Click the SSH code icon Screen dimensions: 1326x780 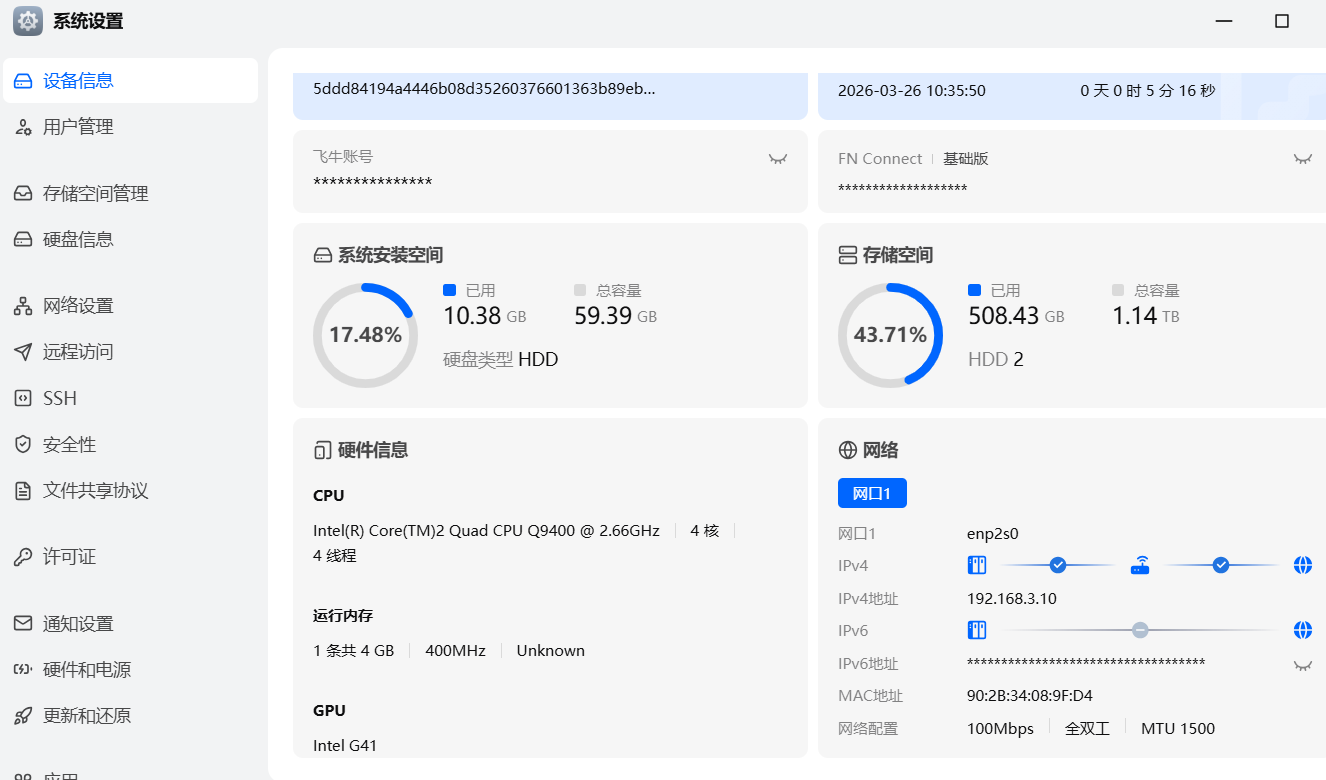[x=23, y=398]
